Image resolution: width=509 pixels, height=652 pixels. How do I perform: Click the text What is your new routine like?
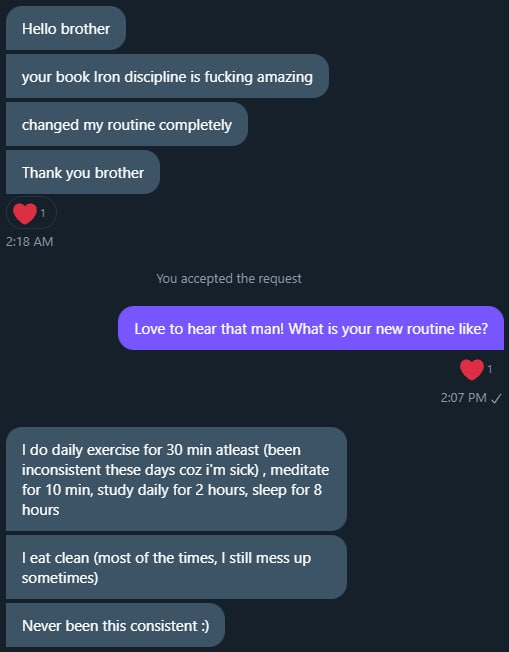(x=388, y=329)
